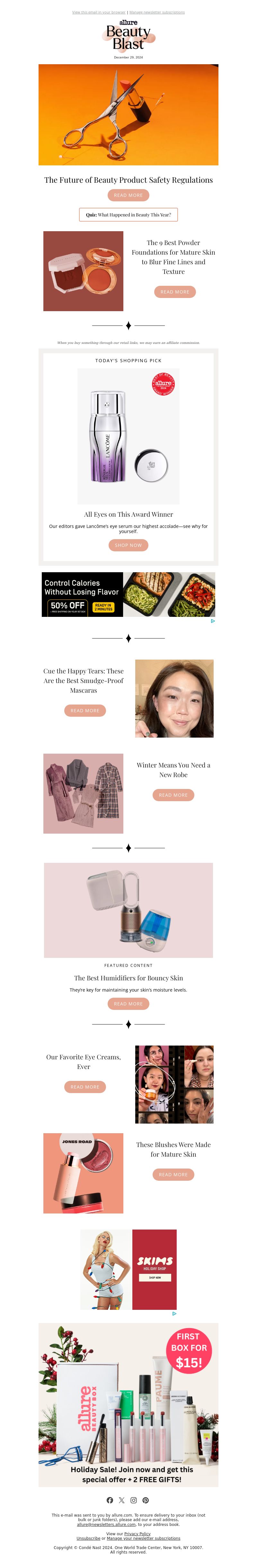
Task: Click the Read More button under Beauty Product Safety
Action: 128,195
